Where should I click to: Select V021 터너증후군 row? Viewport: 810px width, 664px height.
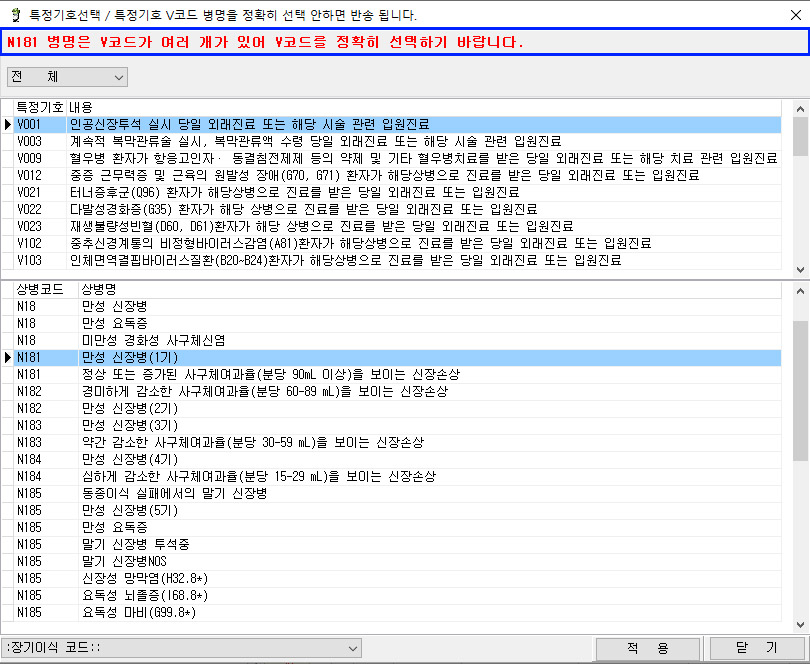coord(250,192)
